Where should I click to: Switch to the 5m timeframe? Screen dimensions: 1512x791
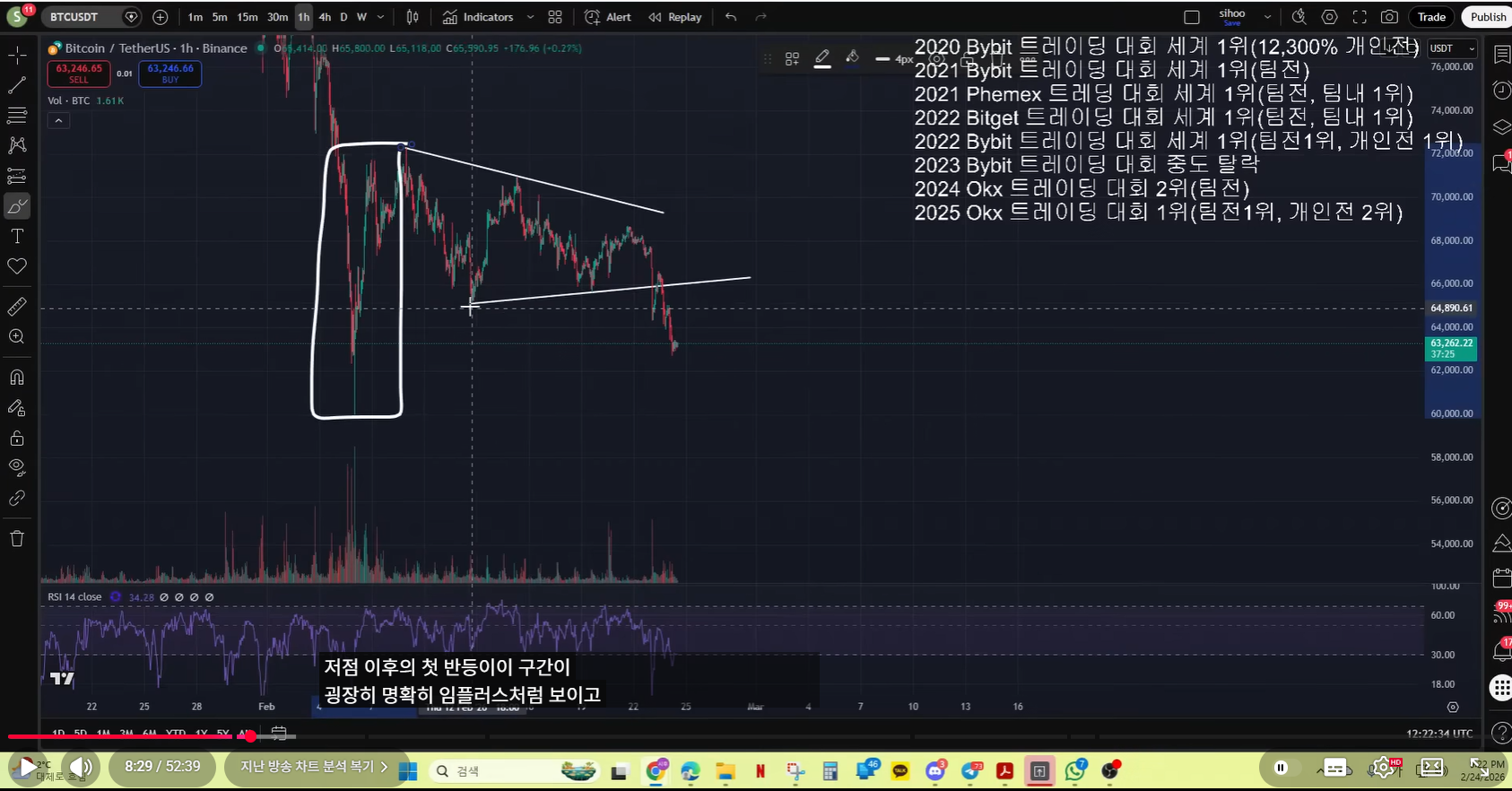pyautogui.click(x=220, y=17)
